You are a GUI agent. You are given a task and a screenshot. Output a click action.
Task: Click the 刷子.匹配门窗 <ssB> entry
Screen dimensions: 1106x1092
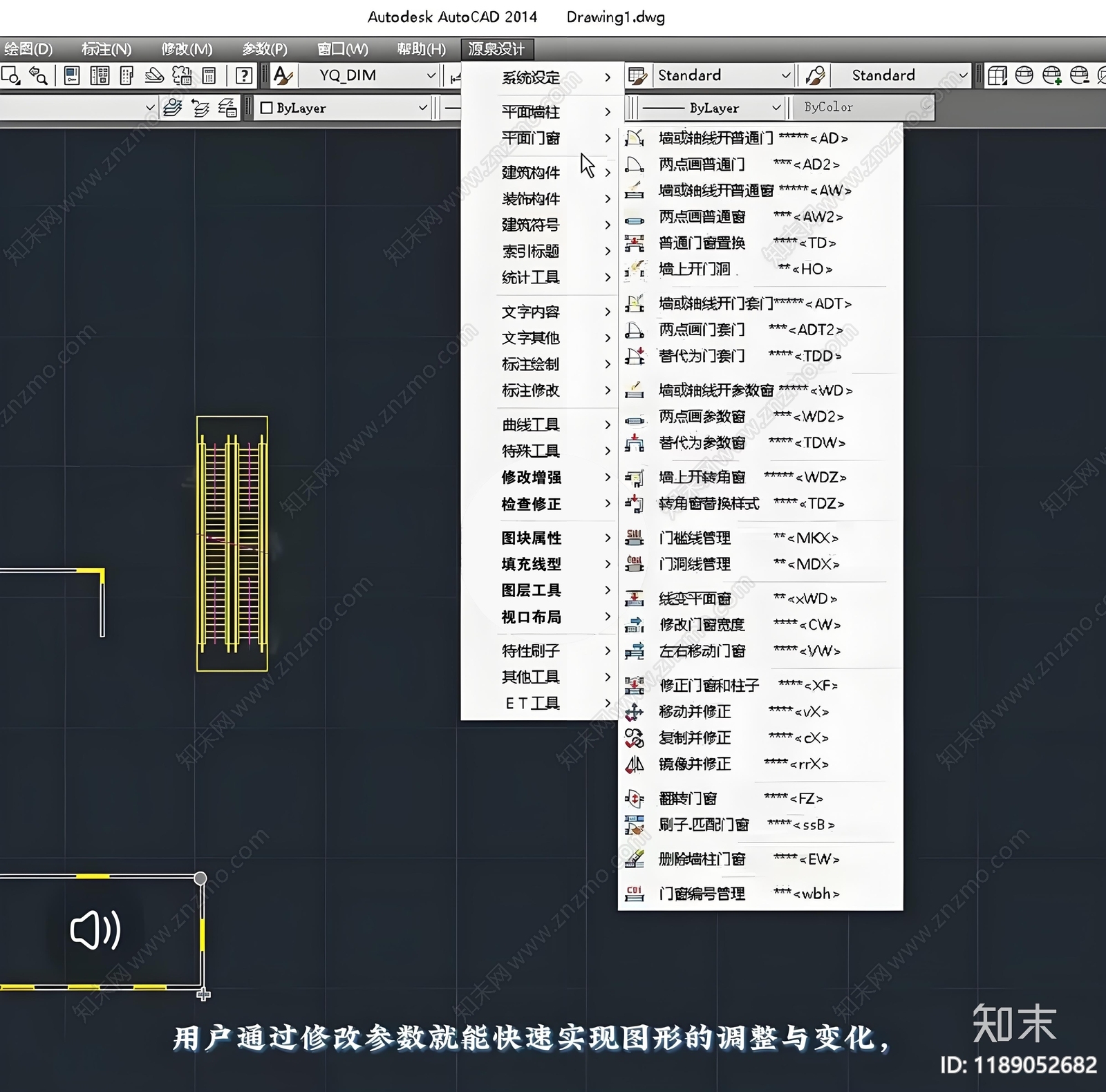[x=760, y=825]
